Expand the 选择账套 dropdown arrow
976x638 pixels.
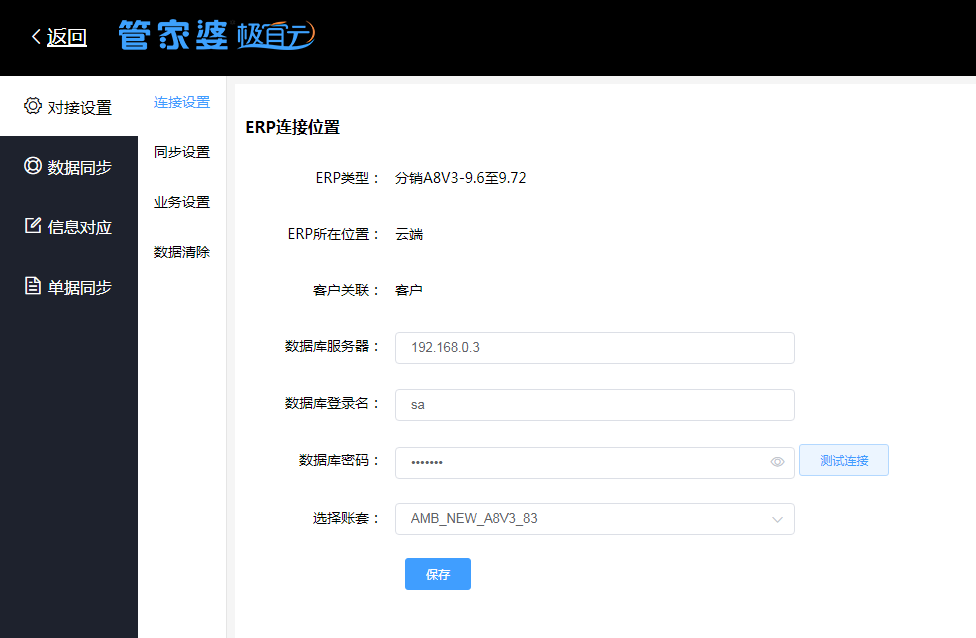(777, 519)
